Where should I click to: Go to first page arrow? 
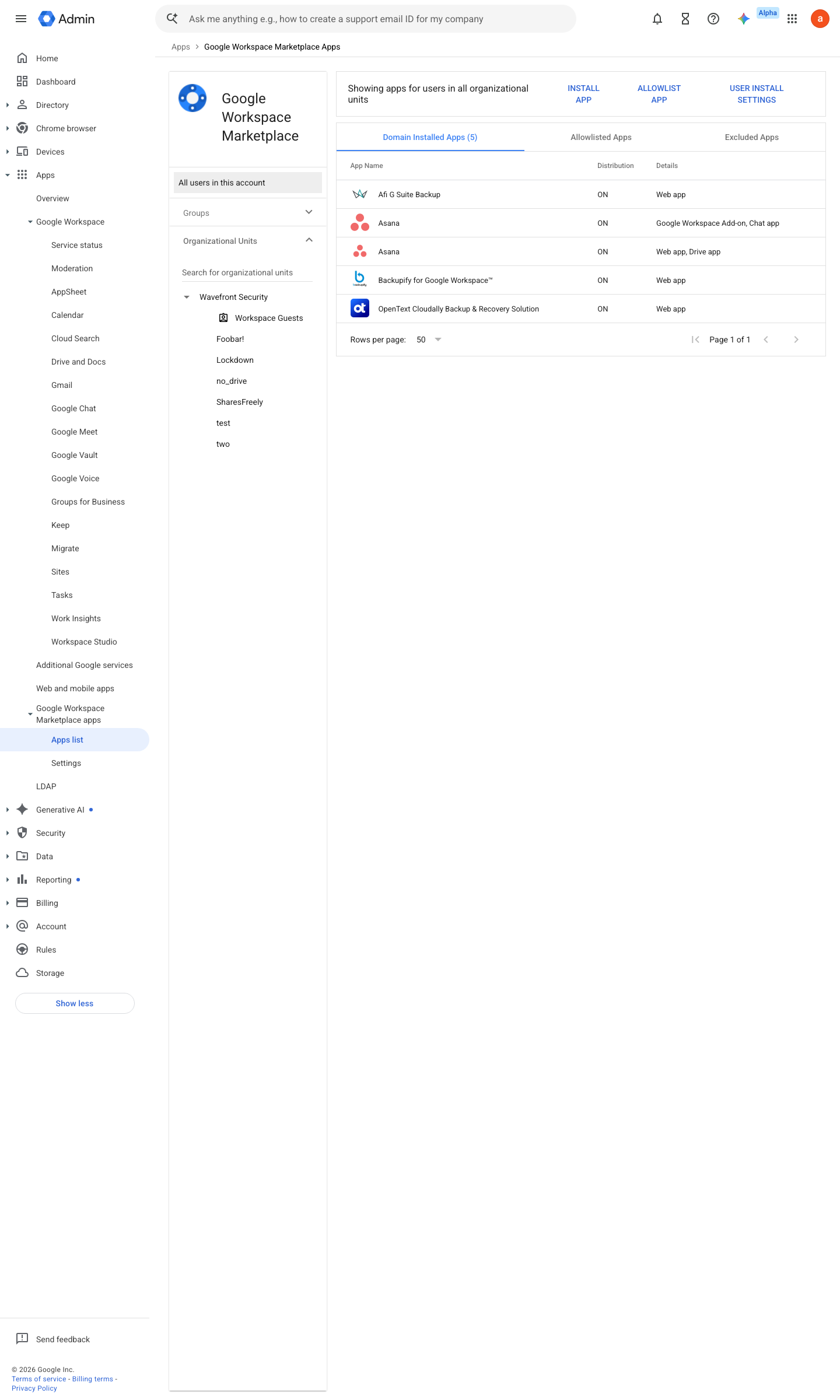[695, 339]
